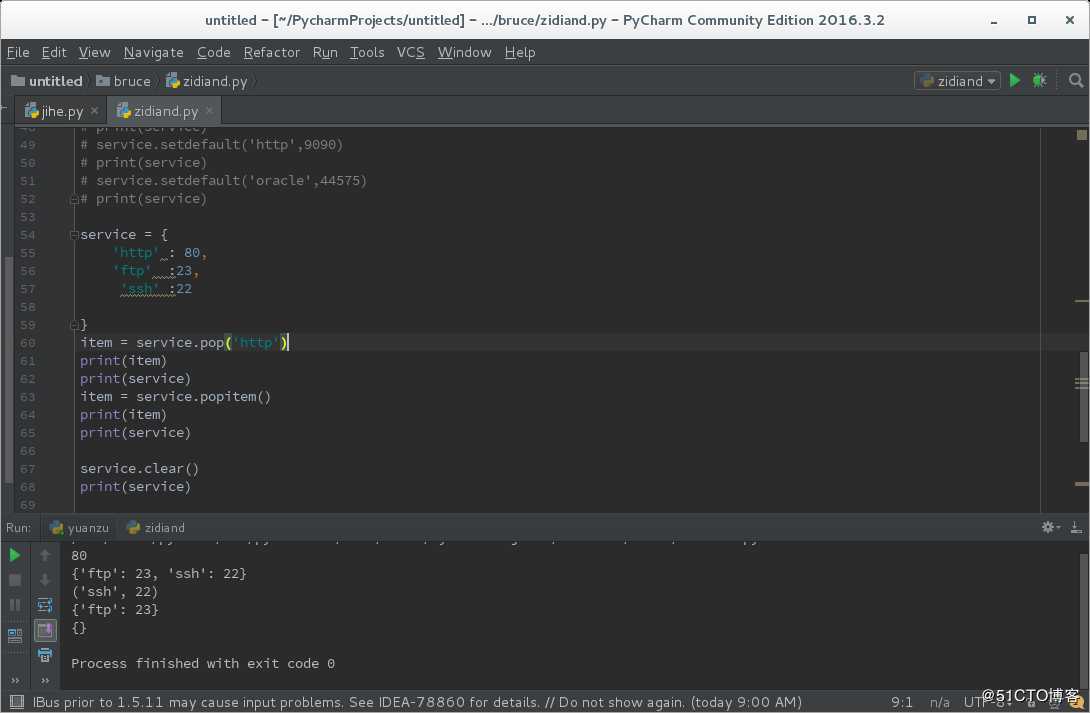Open the Window menu
Viewport: 1090px width, 713px height.
pyautogui.click(x=464, y=52)
